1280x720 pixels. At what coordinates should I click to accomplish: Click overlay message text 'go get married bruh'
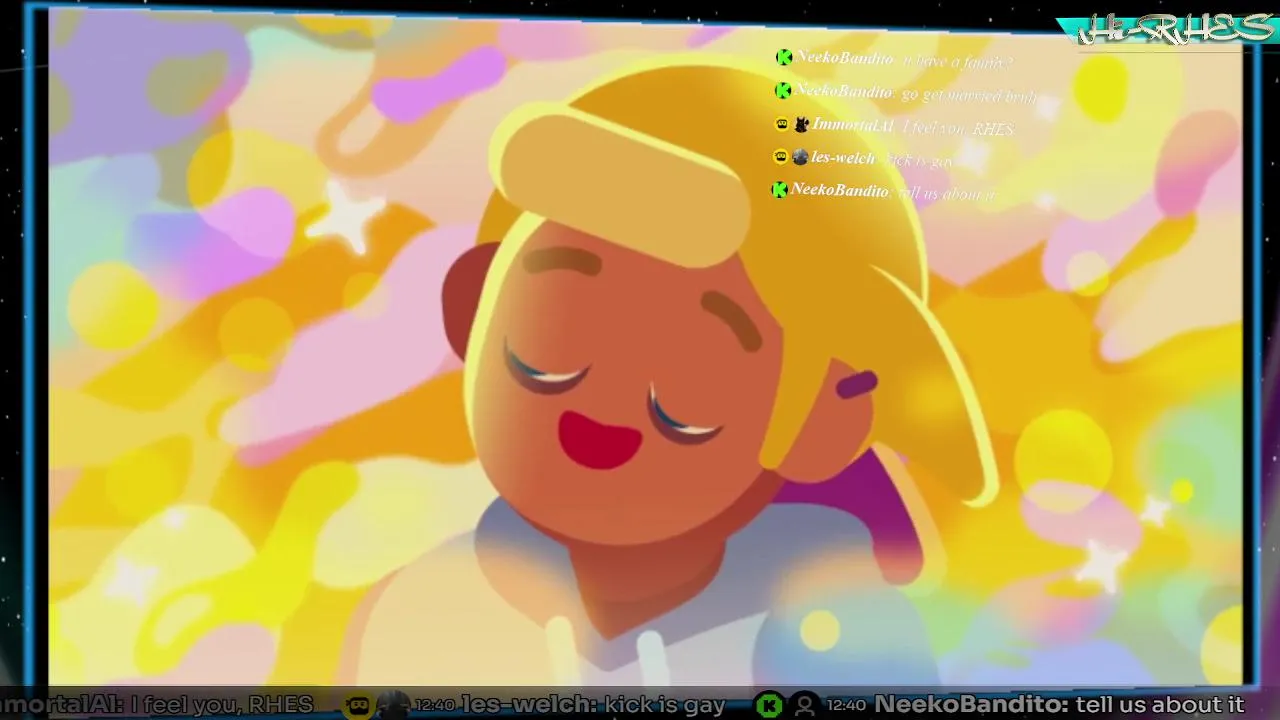tap(968, 95)
